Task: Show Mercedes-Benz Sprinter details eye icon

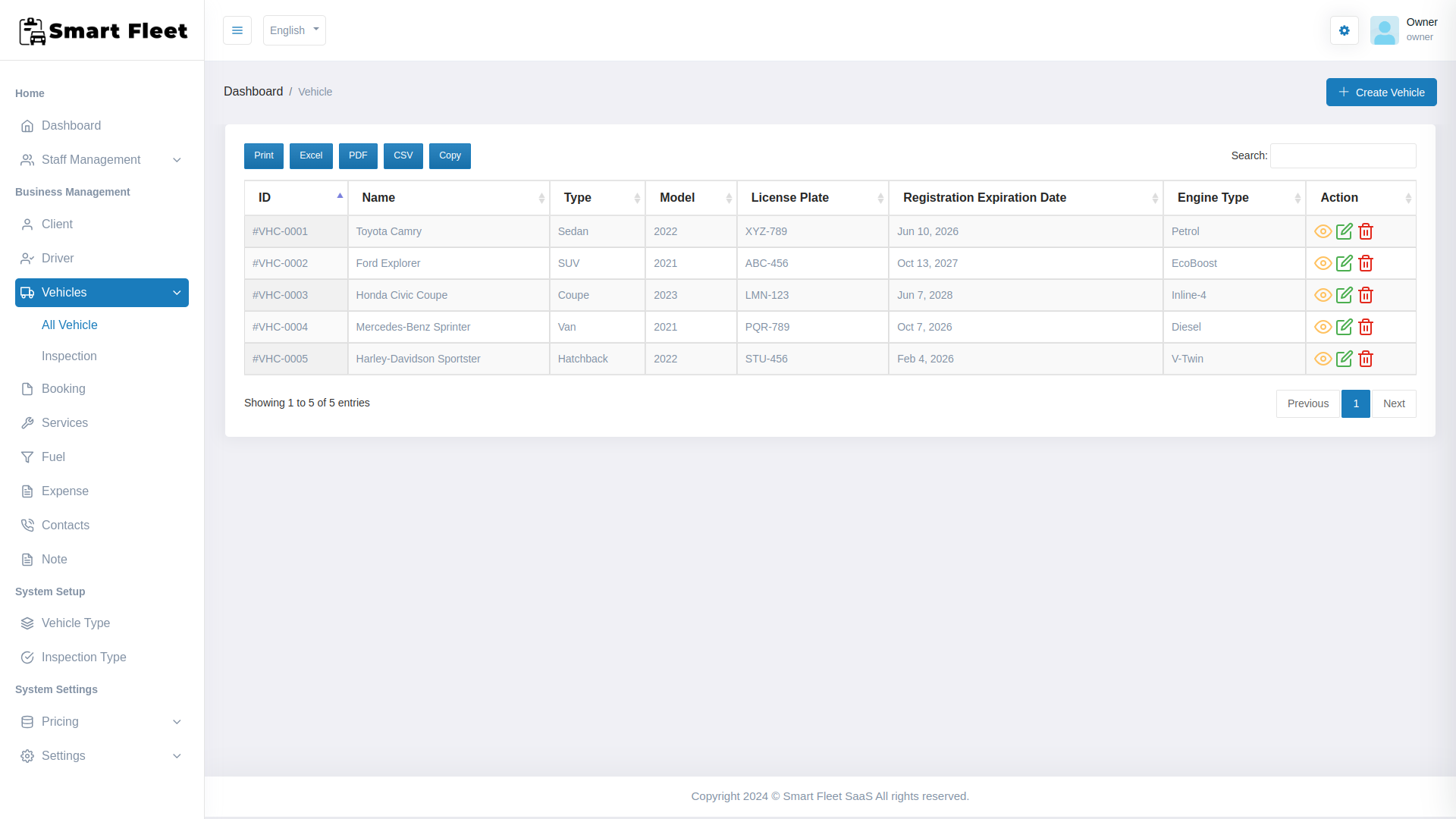Action: (1323, 327)
